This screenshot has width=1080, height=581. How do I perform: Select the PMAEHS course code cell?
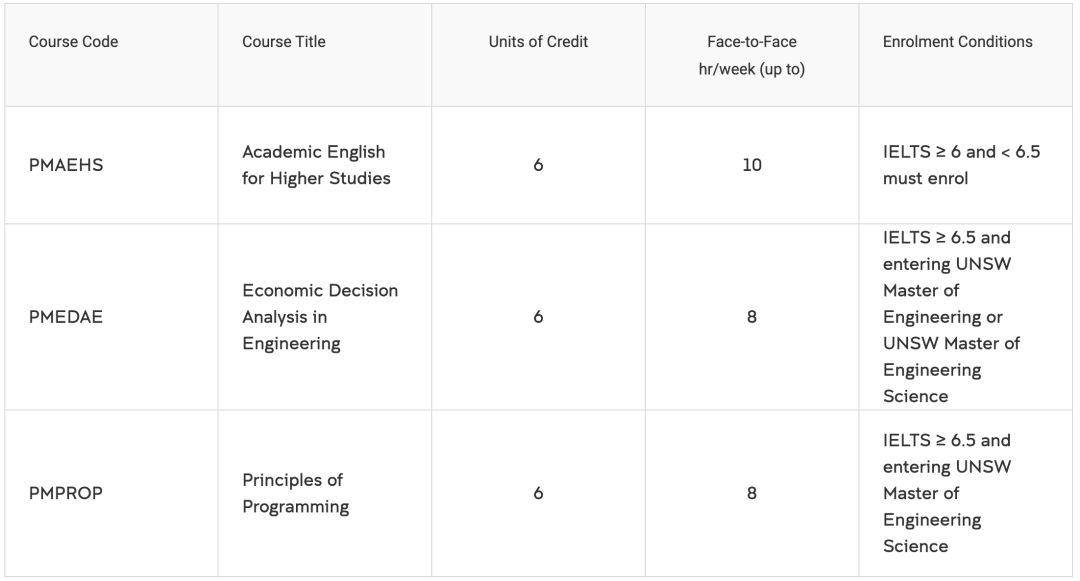pyautogui.click(x=66, y=165)
